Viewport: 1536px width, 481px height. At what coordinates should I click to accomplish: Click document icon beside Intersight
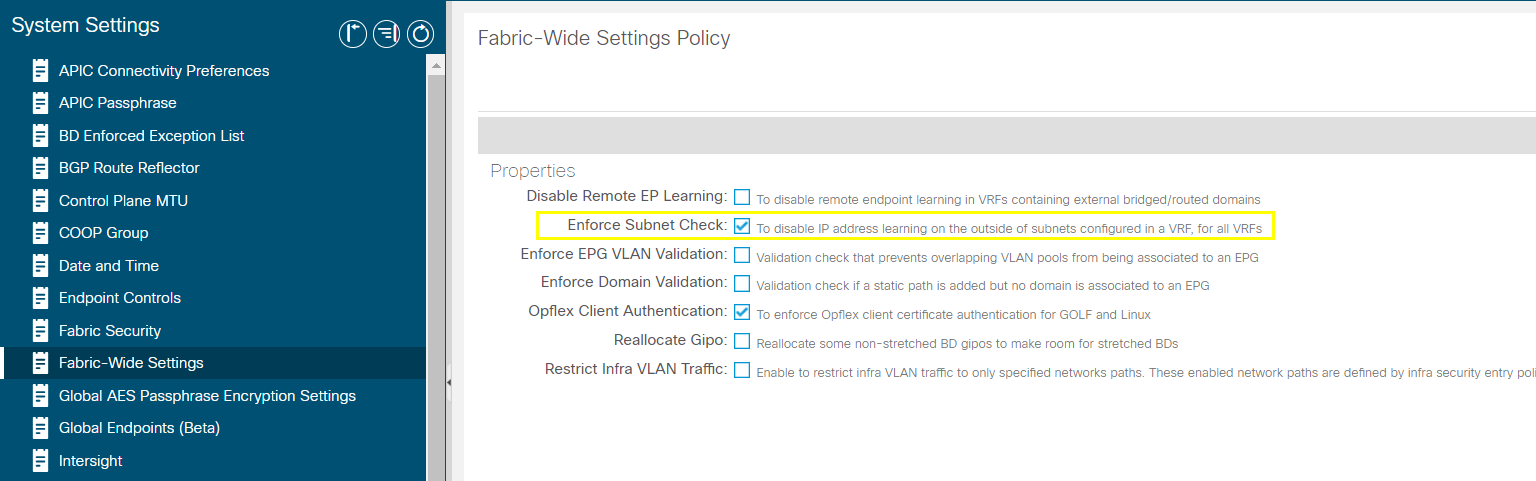pos(41,461)
